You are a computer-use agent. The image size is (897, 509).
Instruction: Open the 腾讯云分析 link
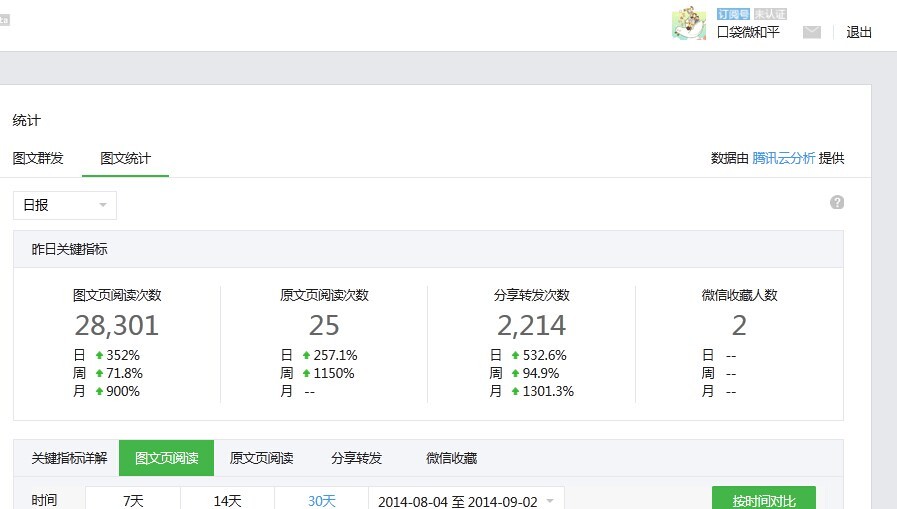pyautogui.click(x=783, y=158)
